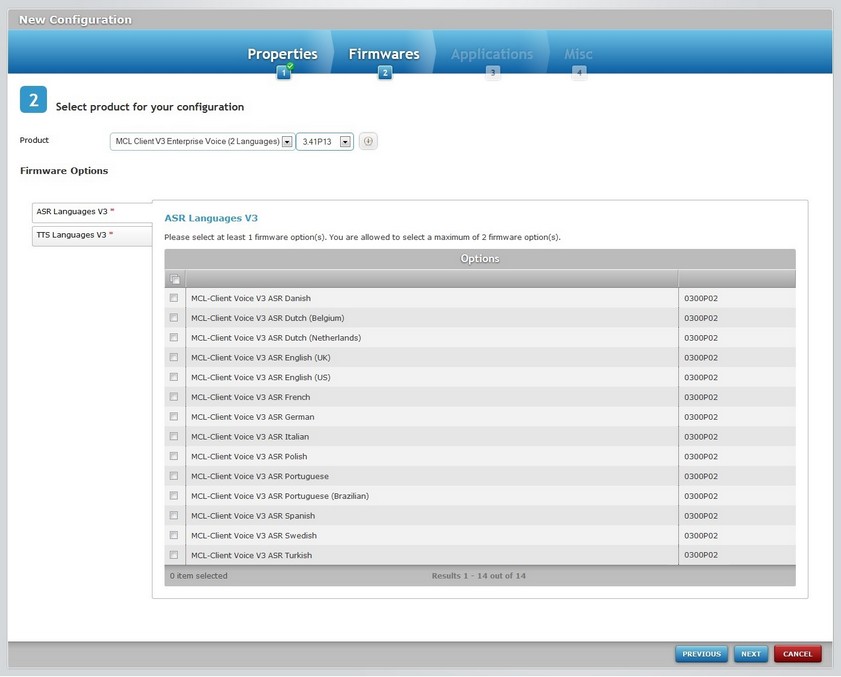Check the ASR English (US) option
This screenshot has width=841, height=677.
174,377
